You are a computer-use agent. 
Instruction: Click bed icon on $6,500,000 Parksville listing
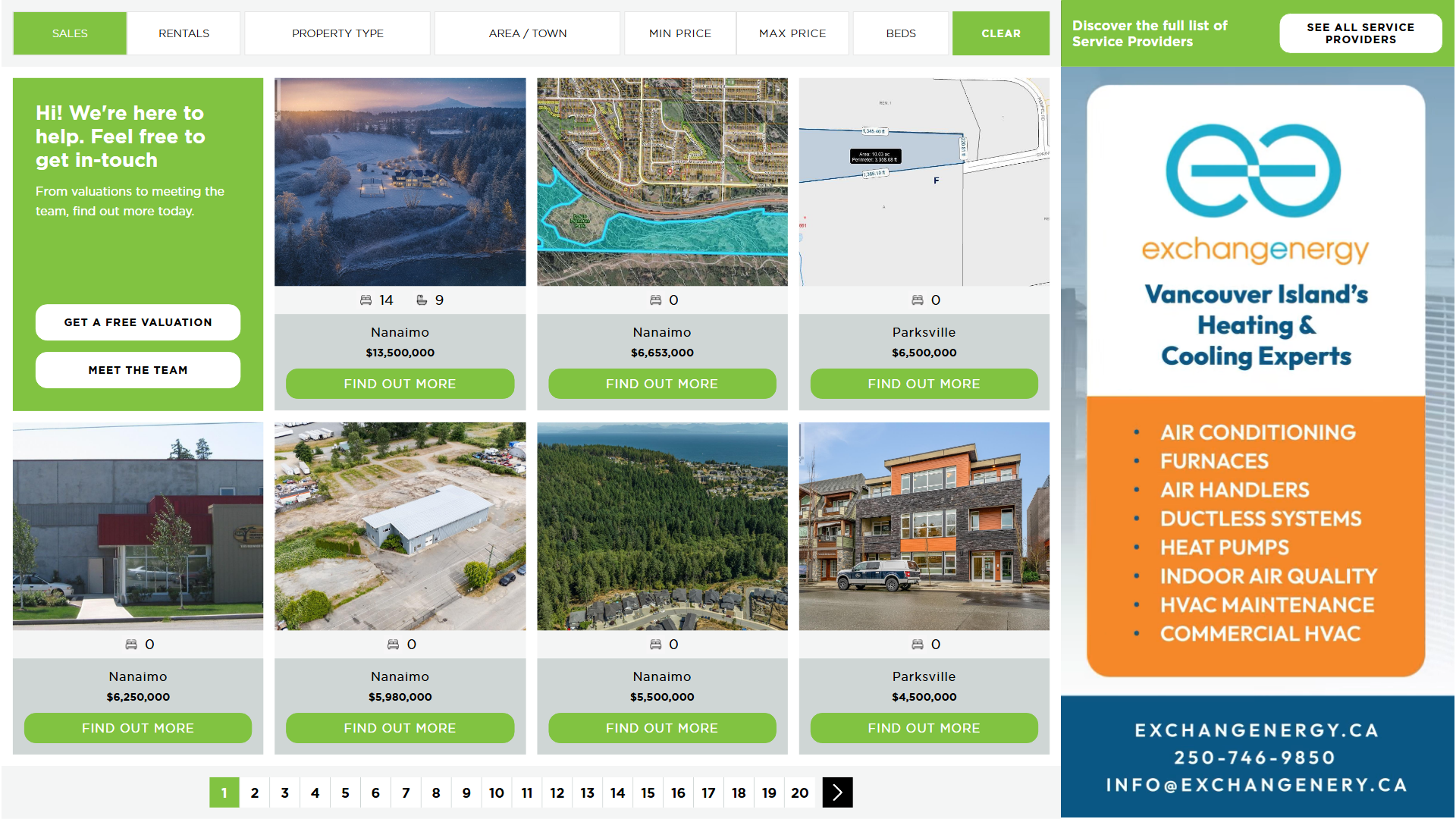pos(917,300)
